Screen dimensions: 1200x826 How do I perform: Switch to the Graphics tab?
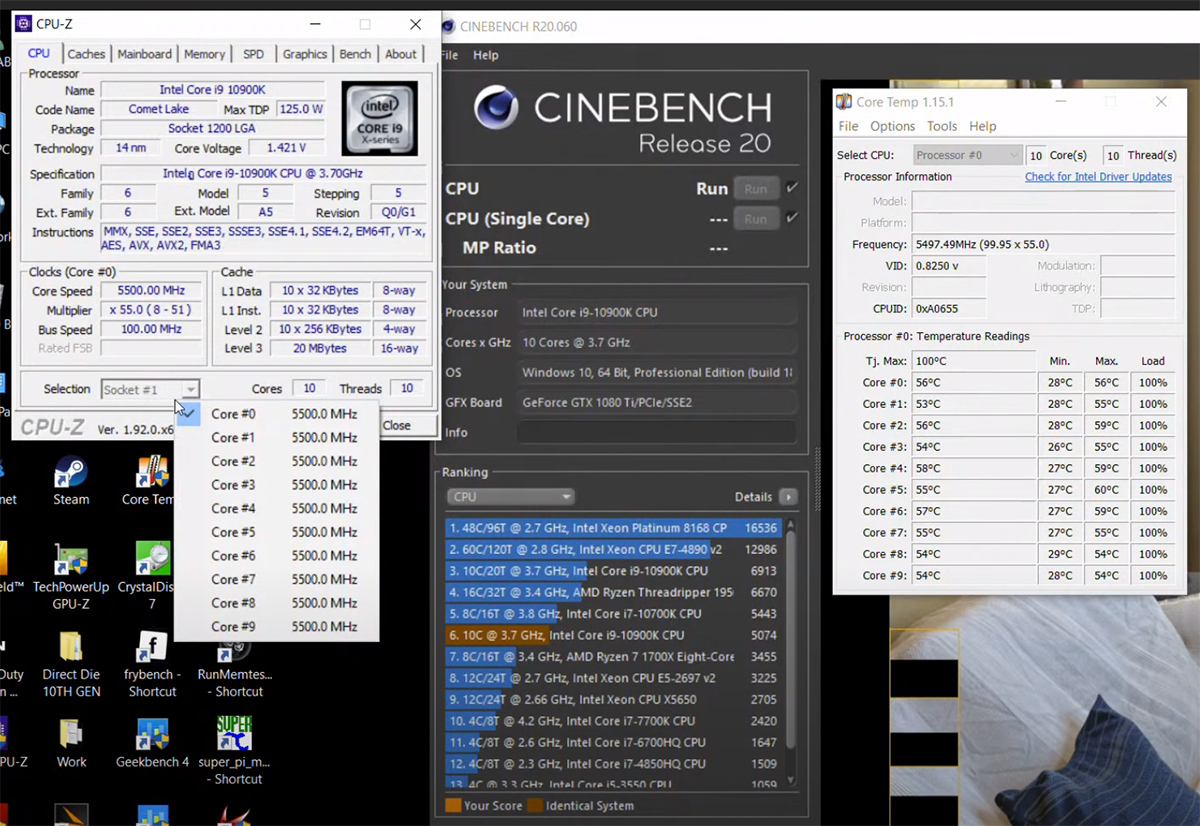305,54
